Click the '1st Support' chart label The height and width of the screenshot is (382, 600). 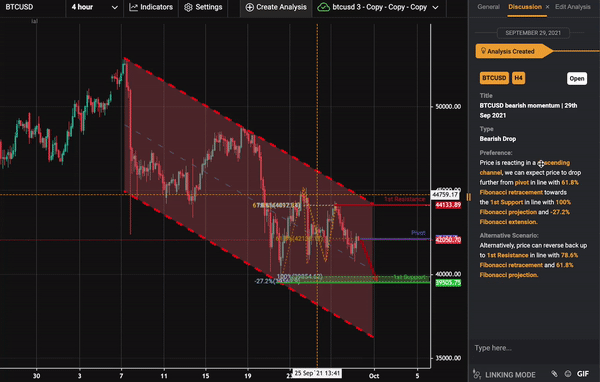409,277
